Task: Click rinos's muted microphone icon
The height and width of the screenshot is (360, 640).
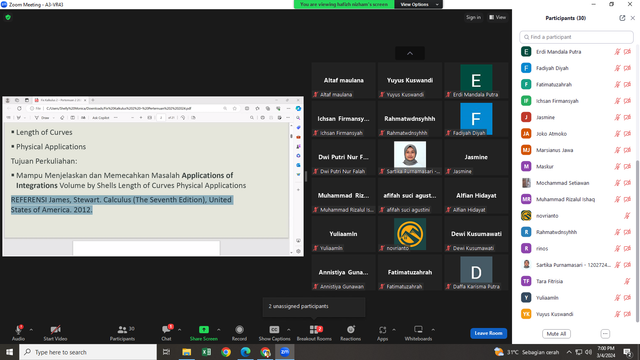Action: [618, 248]
